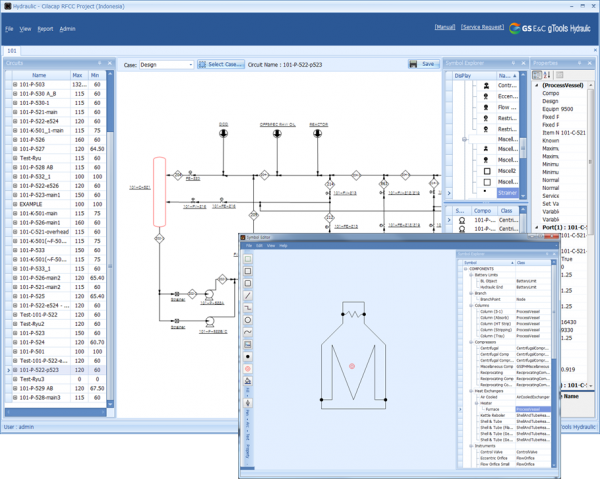Switch Properties to categorized view
This screenshot has height=479, width=600.
tap(538, 75)
